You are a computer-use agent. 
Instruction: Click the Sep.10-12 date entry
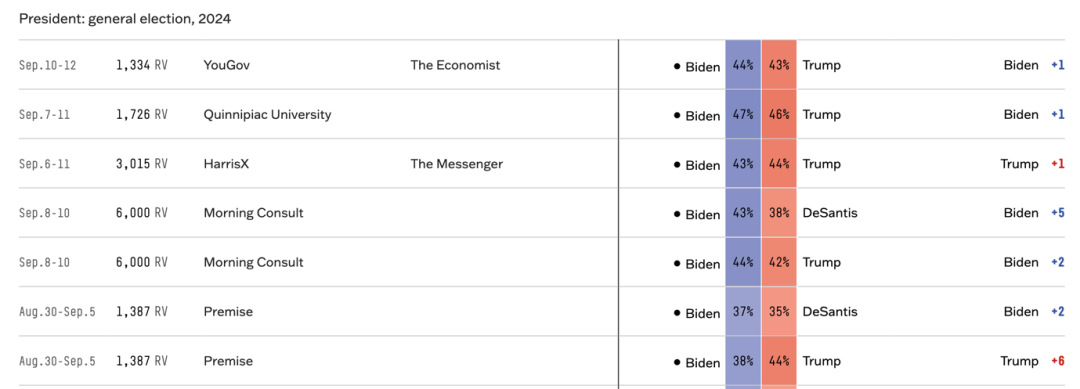[x=48, y=66]
